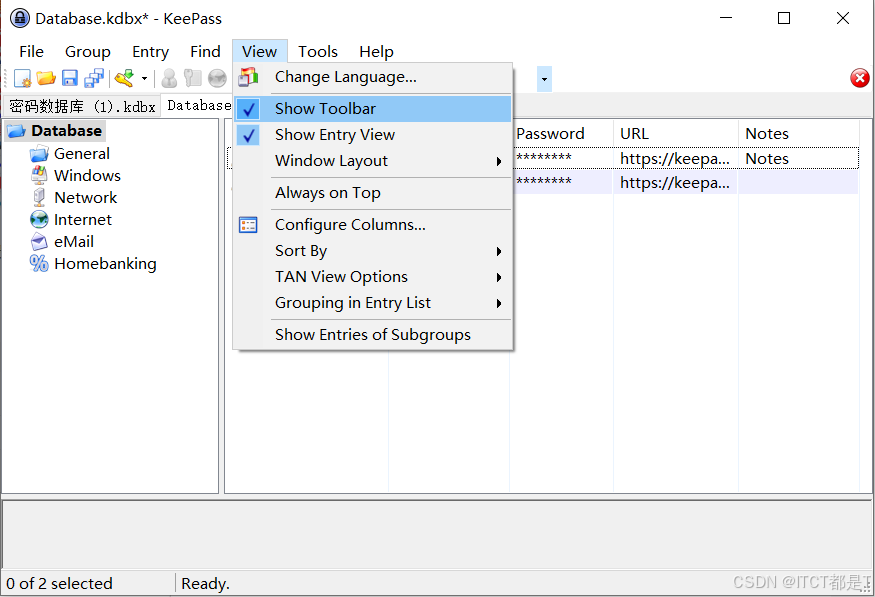Click the 'Ready.' status bar text

click(x=205, y=584)
